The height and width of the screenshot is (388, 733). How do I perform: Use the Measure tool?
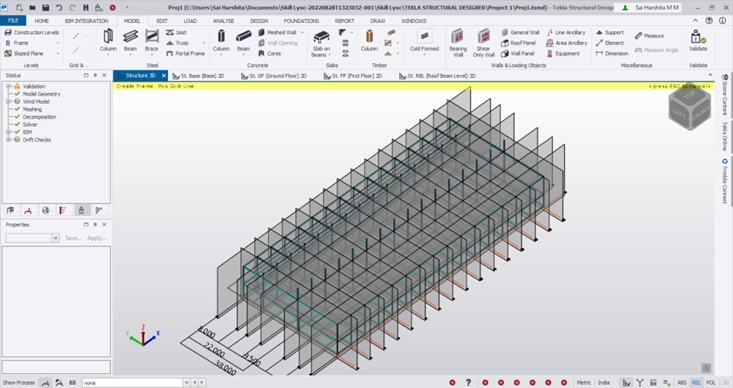(x=649, y=36)
